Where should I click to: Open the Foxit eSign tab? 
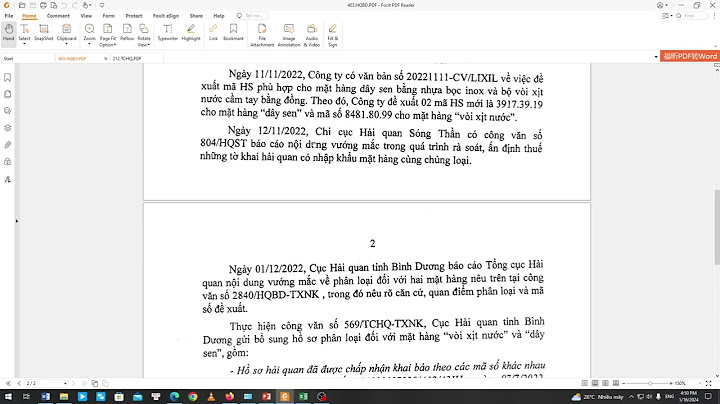point(166,16)
